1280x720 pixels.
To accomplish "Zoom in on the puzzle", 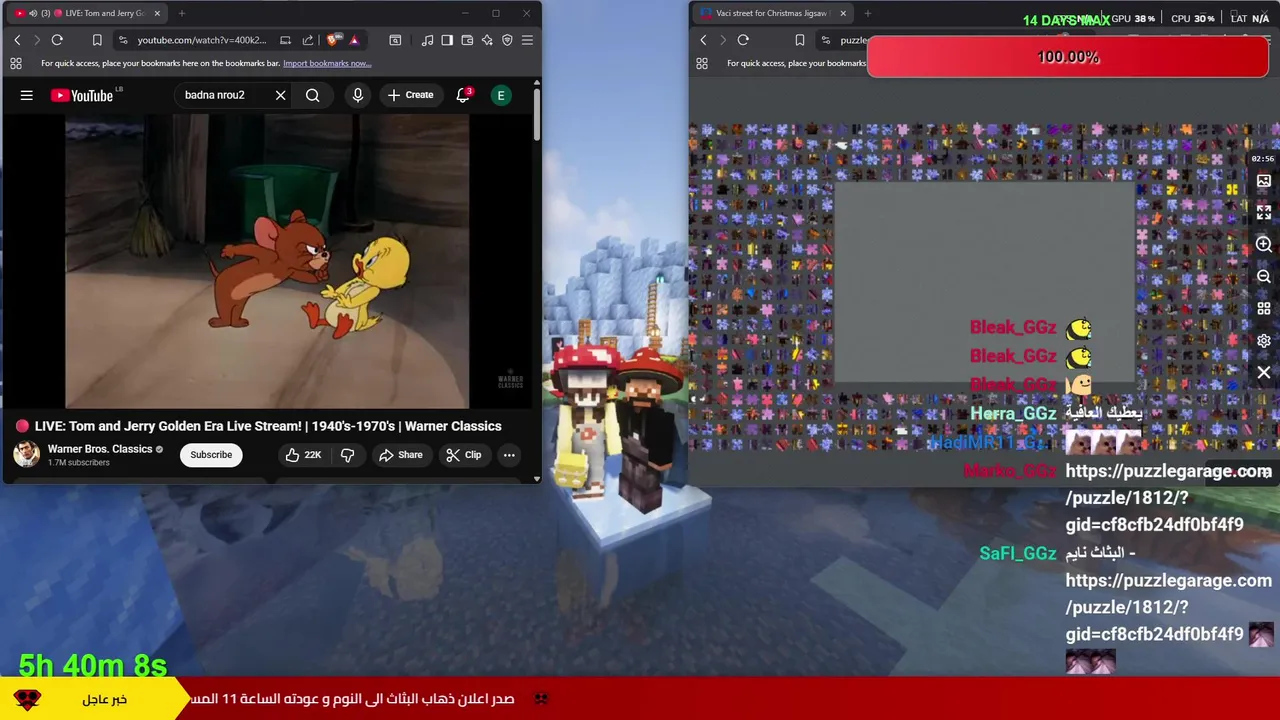I will click(1264, 245).
